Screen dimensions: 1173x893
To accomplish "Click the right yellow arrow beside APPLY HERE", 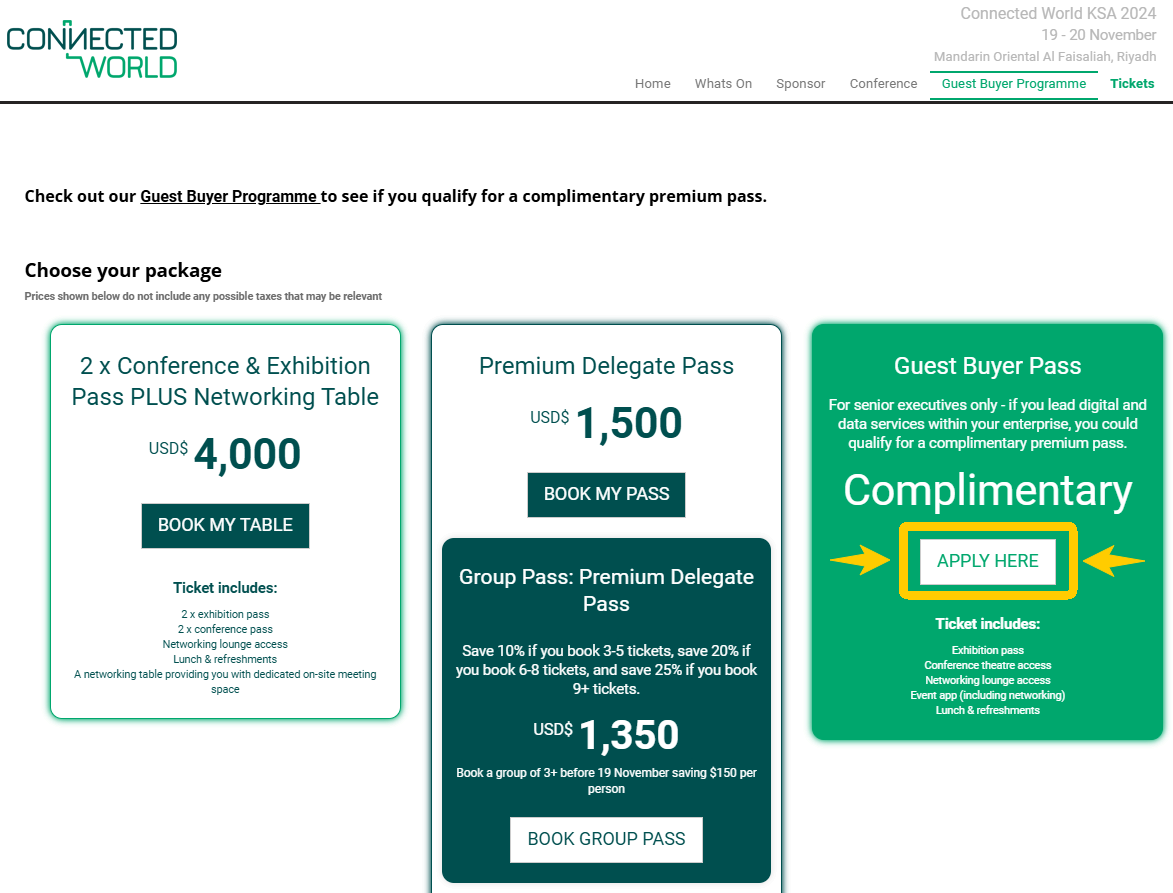I will coord(1113,561).
